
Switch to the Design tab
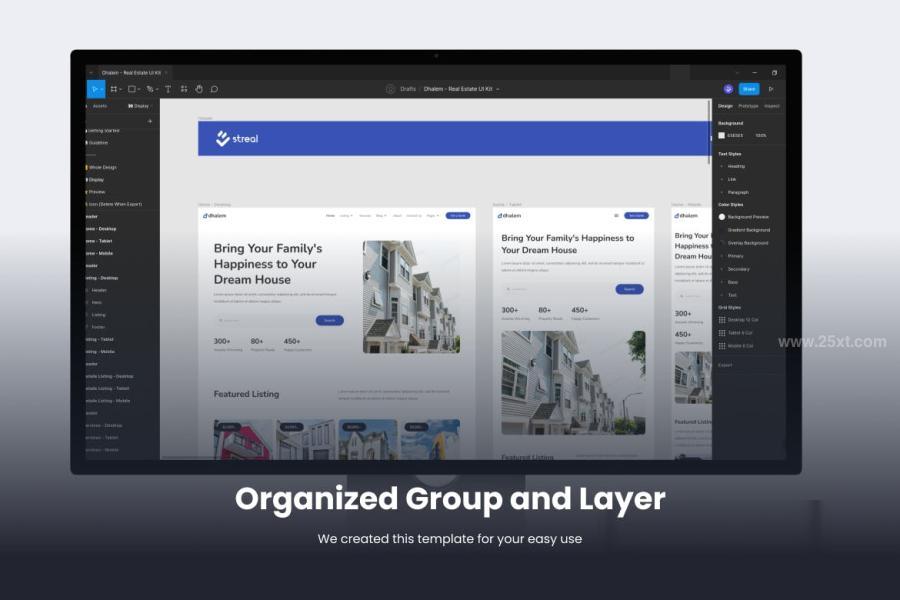point(726,106)
